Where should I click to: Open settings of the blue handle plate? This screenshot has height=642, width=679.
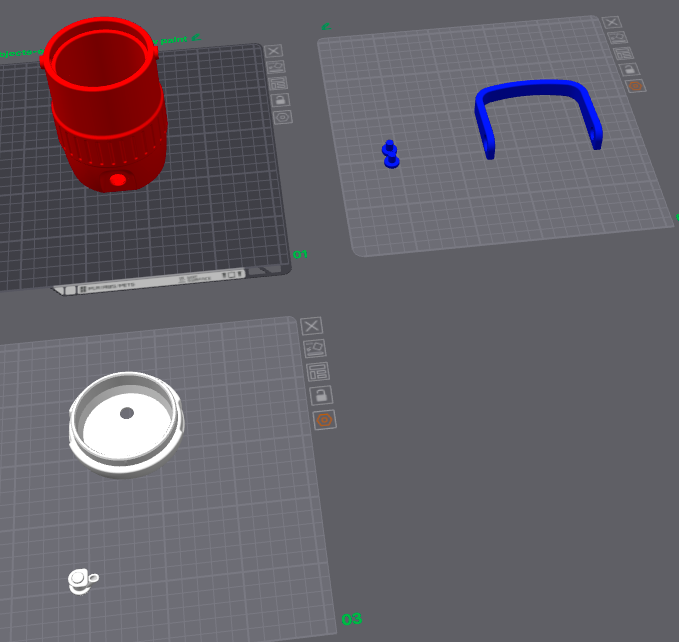point(635,86)
